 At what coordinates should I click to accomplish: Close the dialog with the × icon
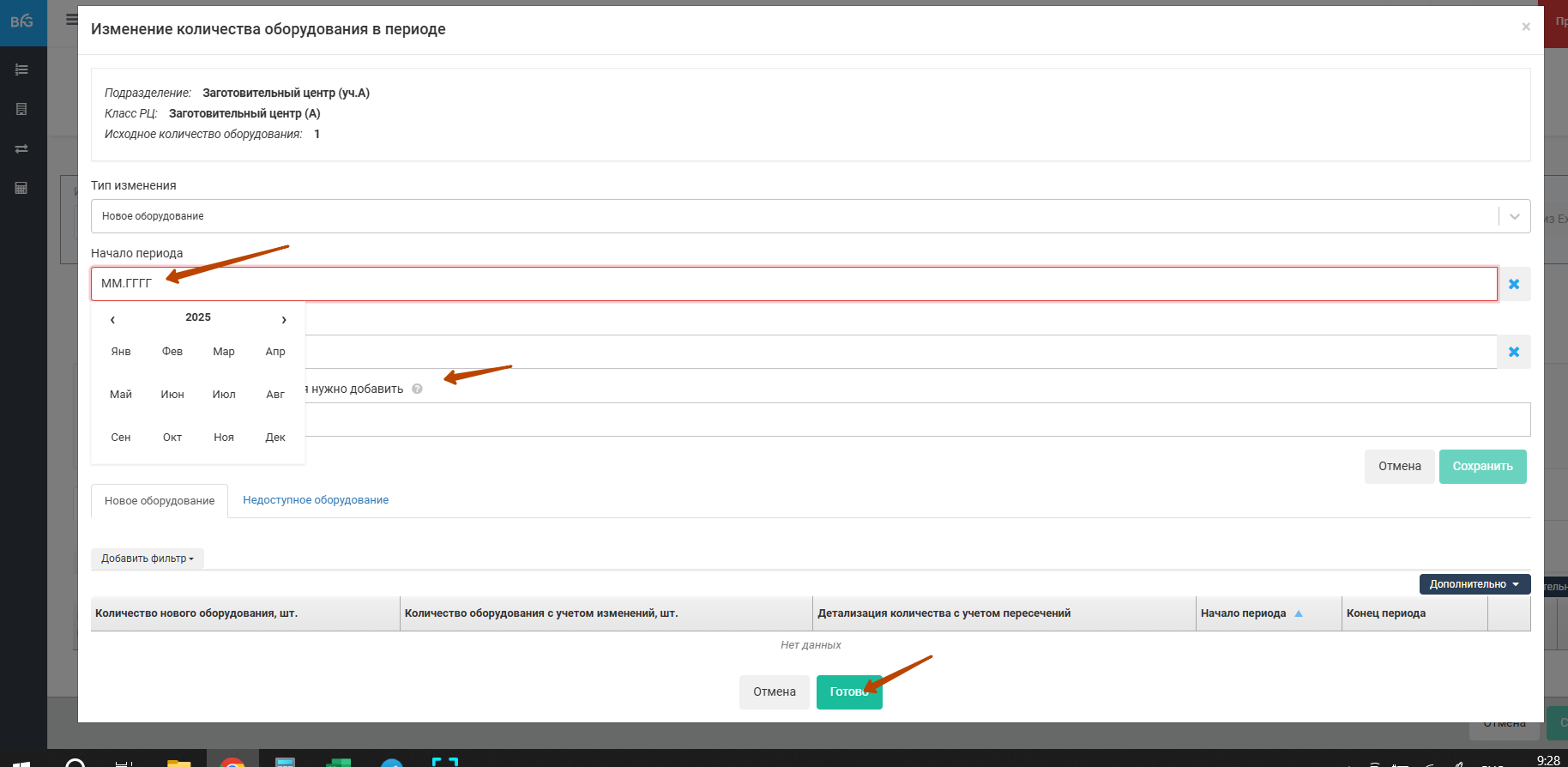coord(1526,27)
